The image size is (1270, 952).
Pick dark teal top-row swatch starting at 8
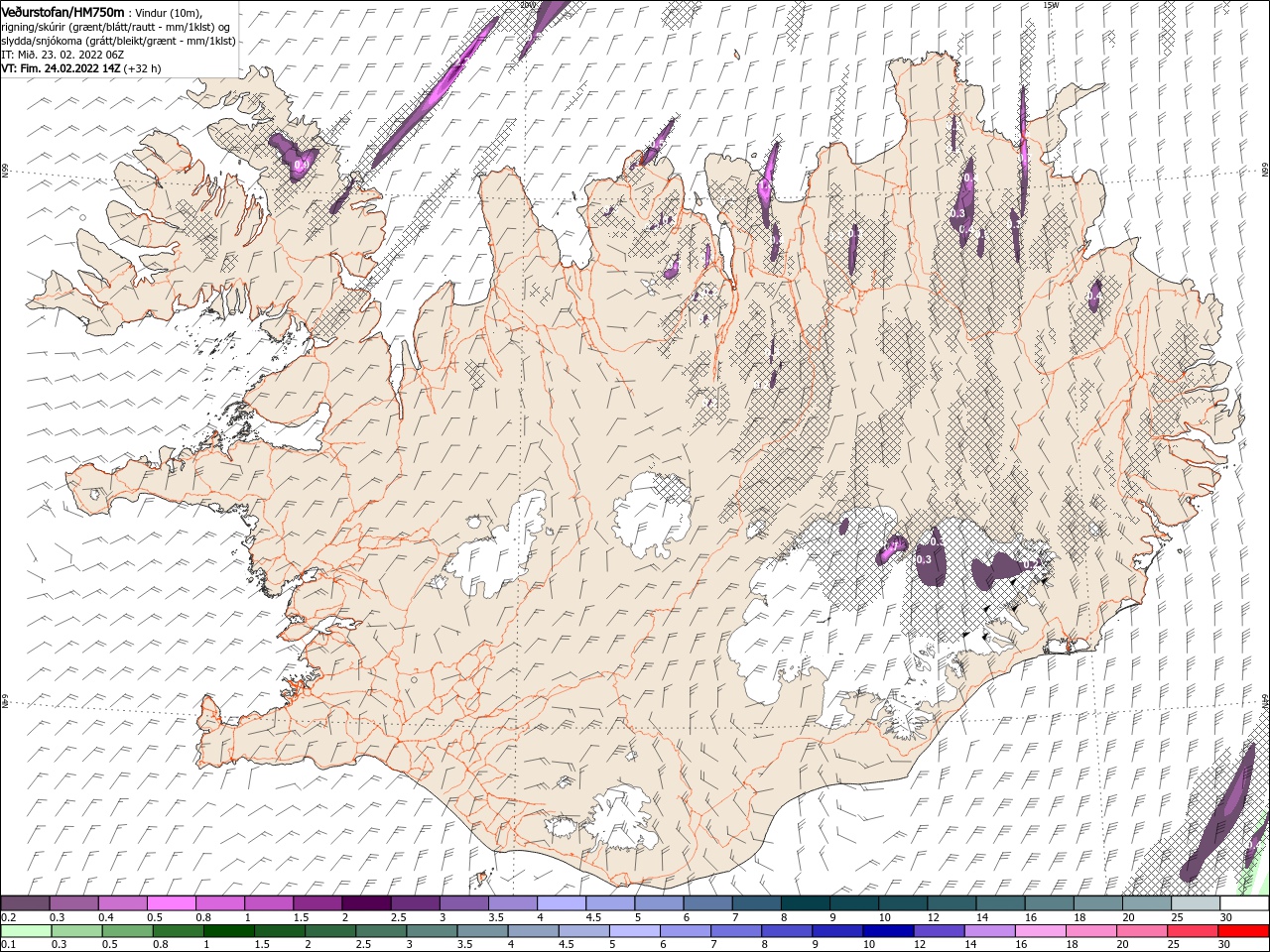tap(805, 903)
